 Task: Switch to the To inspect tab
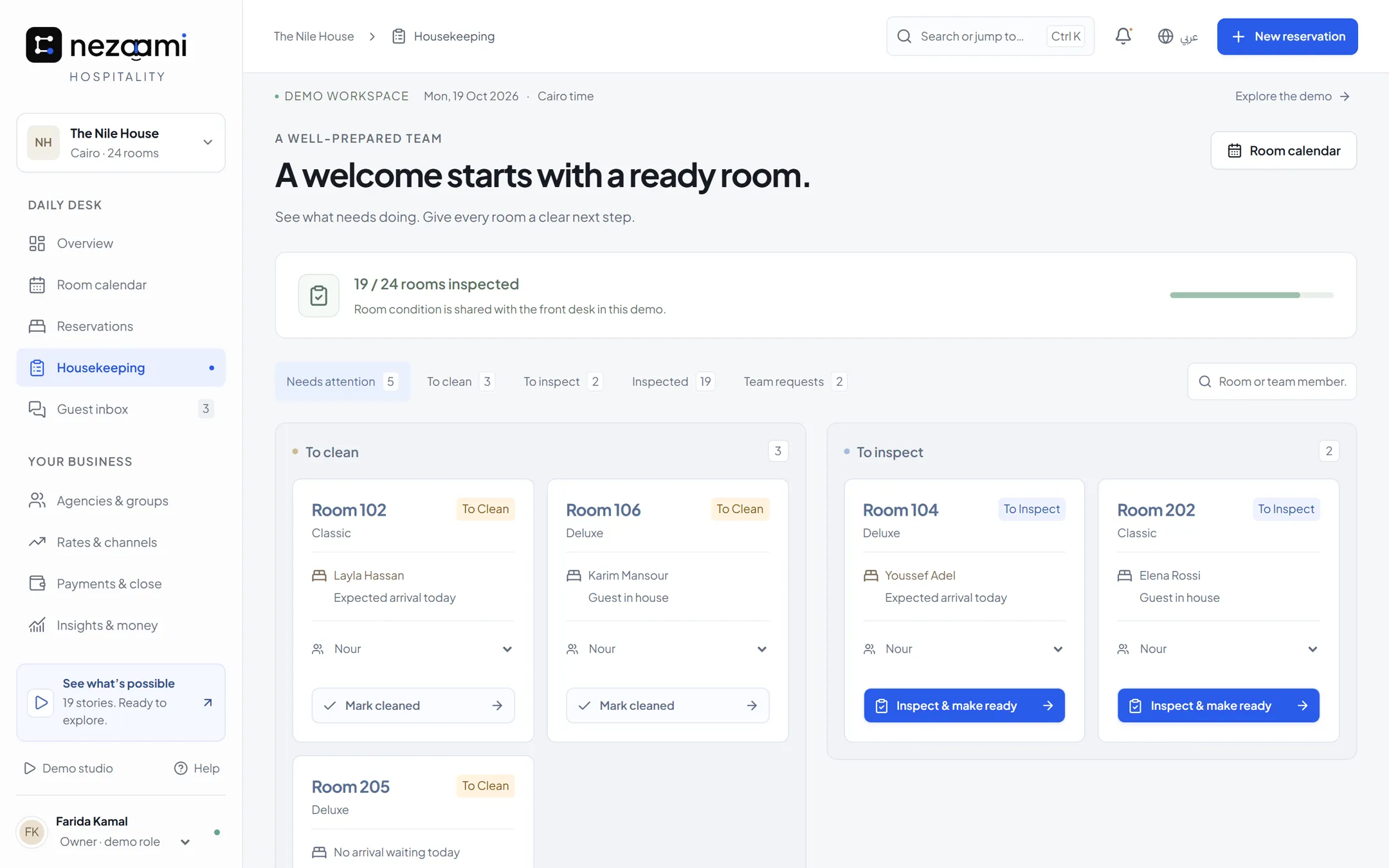[563, 381]
